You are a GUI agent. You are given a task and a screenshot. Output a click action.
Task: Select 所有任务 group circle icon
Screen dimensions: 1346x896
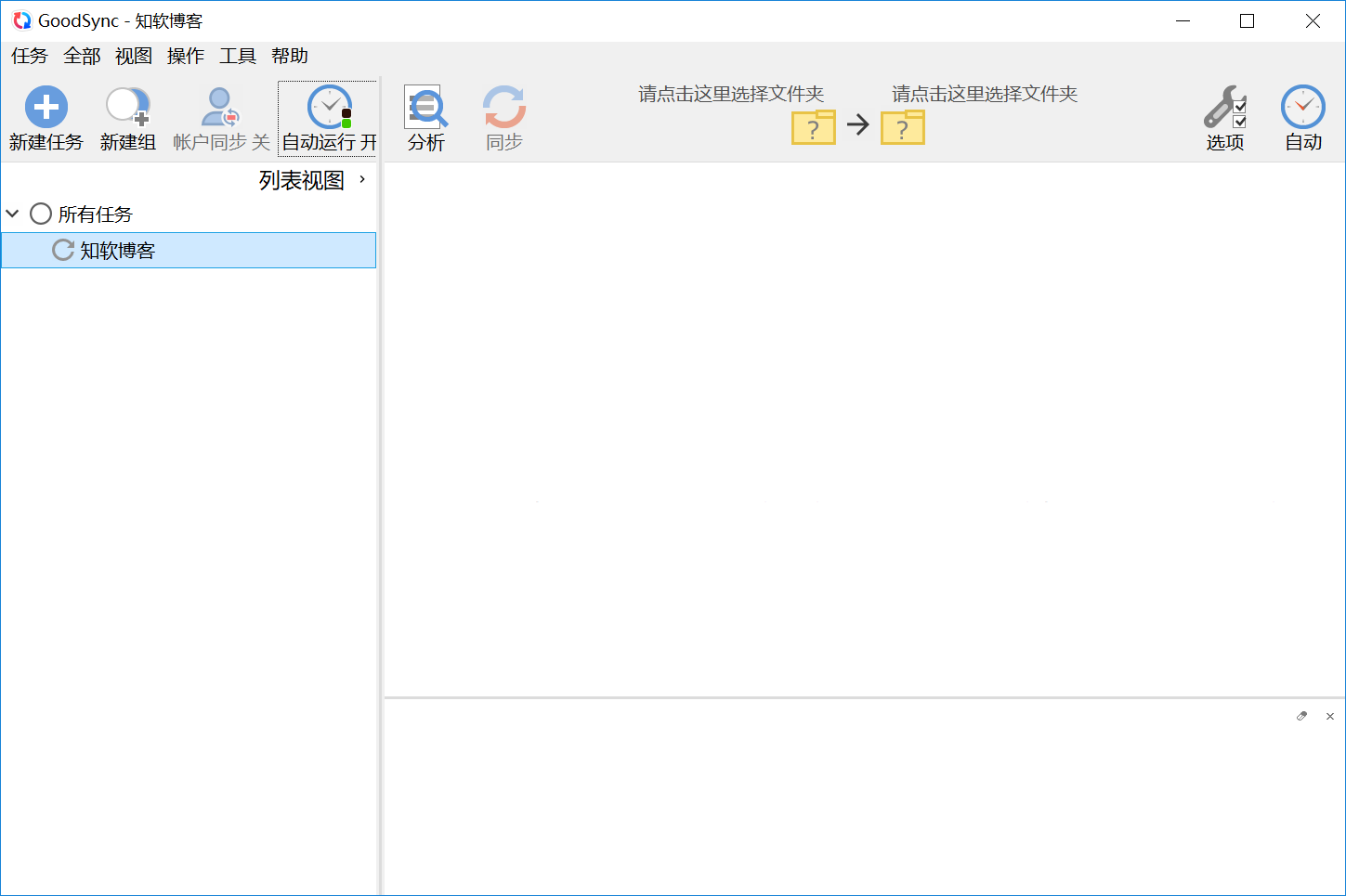click(40, 214)
